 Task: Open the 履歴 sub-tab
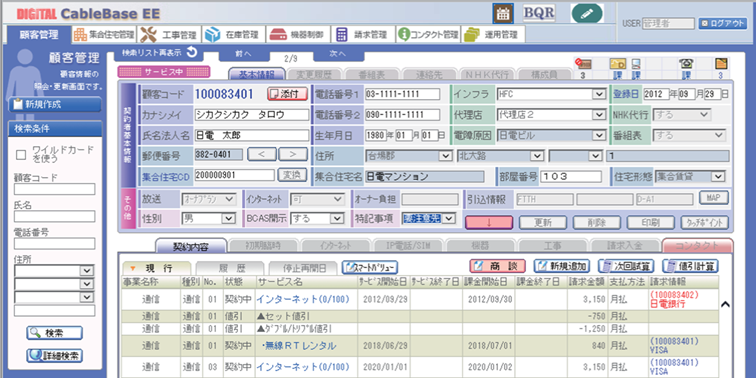pos(230,268)
